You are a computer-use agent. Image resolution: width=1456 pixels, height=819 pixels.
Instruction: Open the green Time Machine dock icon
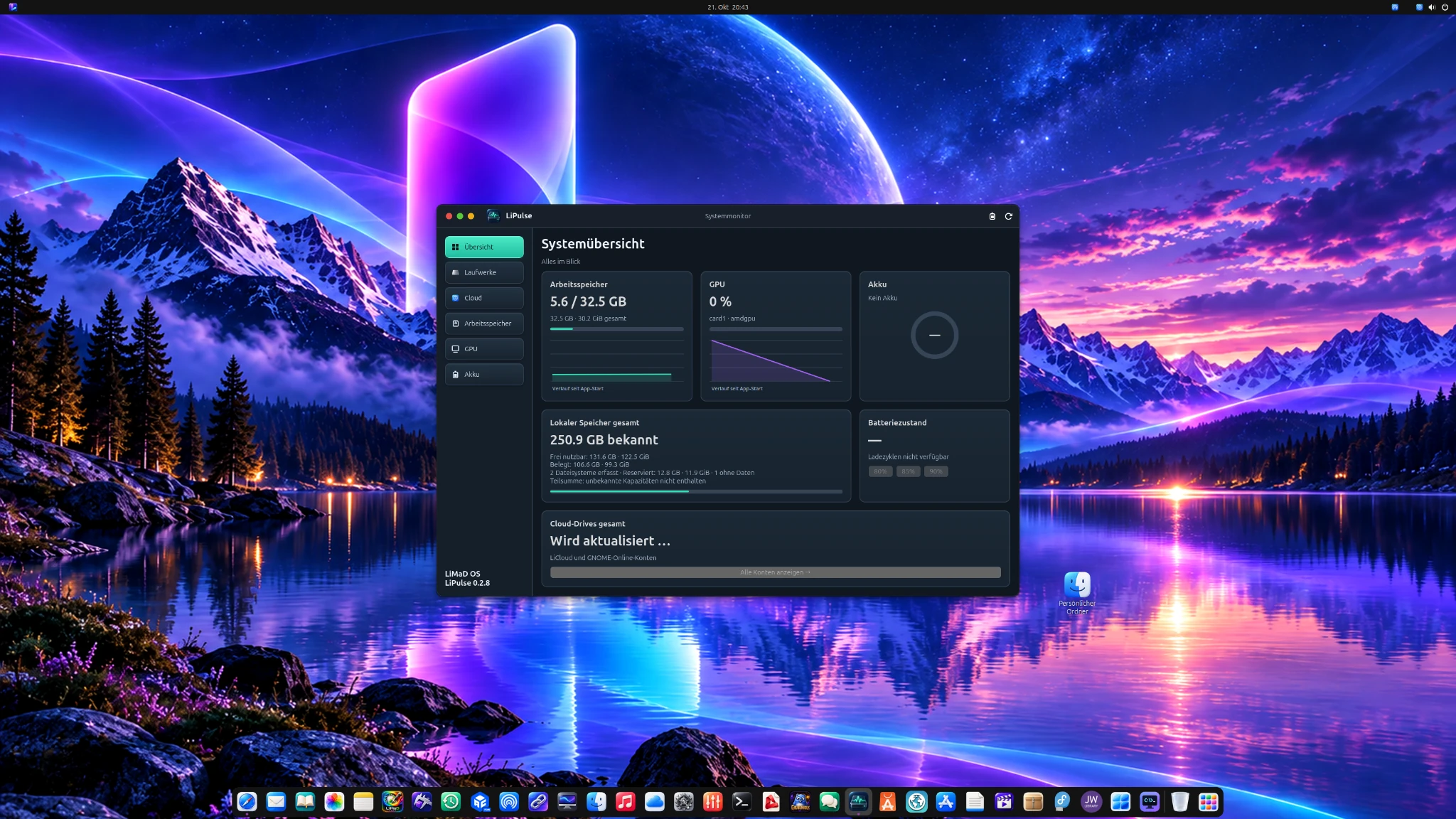pyautogui.click(x=451, y=802)
